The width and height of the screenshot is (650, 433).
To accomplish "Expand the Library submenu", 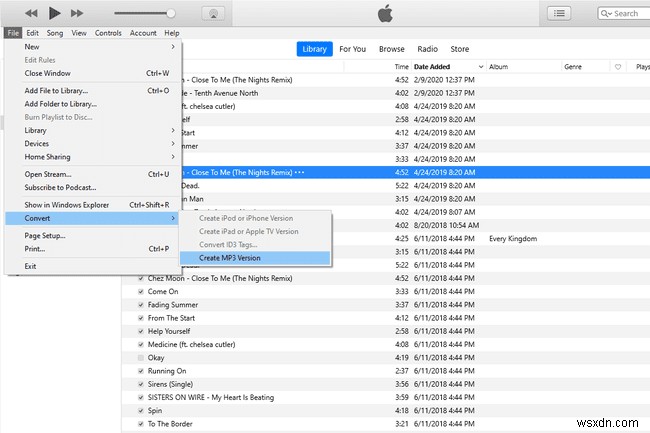I will click(x=93, y=131).
